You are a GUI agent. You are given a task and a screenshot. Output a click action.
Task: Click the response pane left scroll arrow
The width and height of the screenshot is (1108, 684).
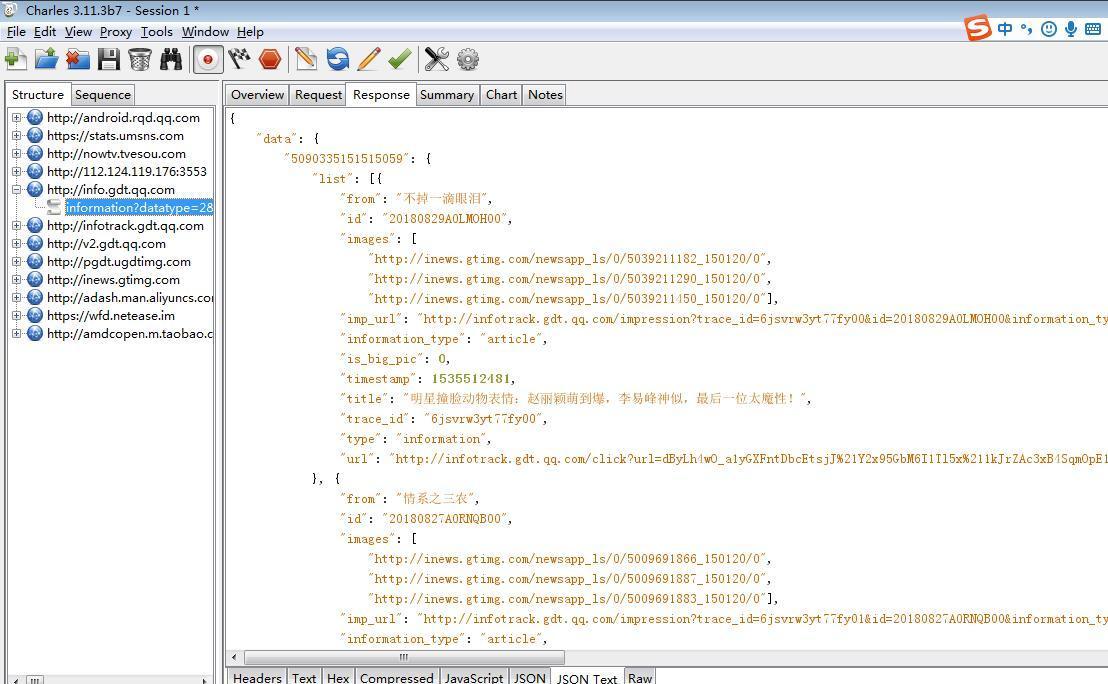234,657
